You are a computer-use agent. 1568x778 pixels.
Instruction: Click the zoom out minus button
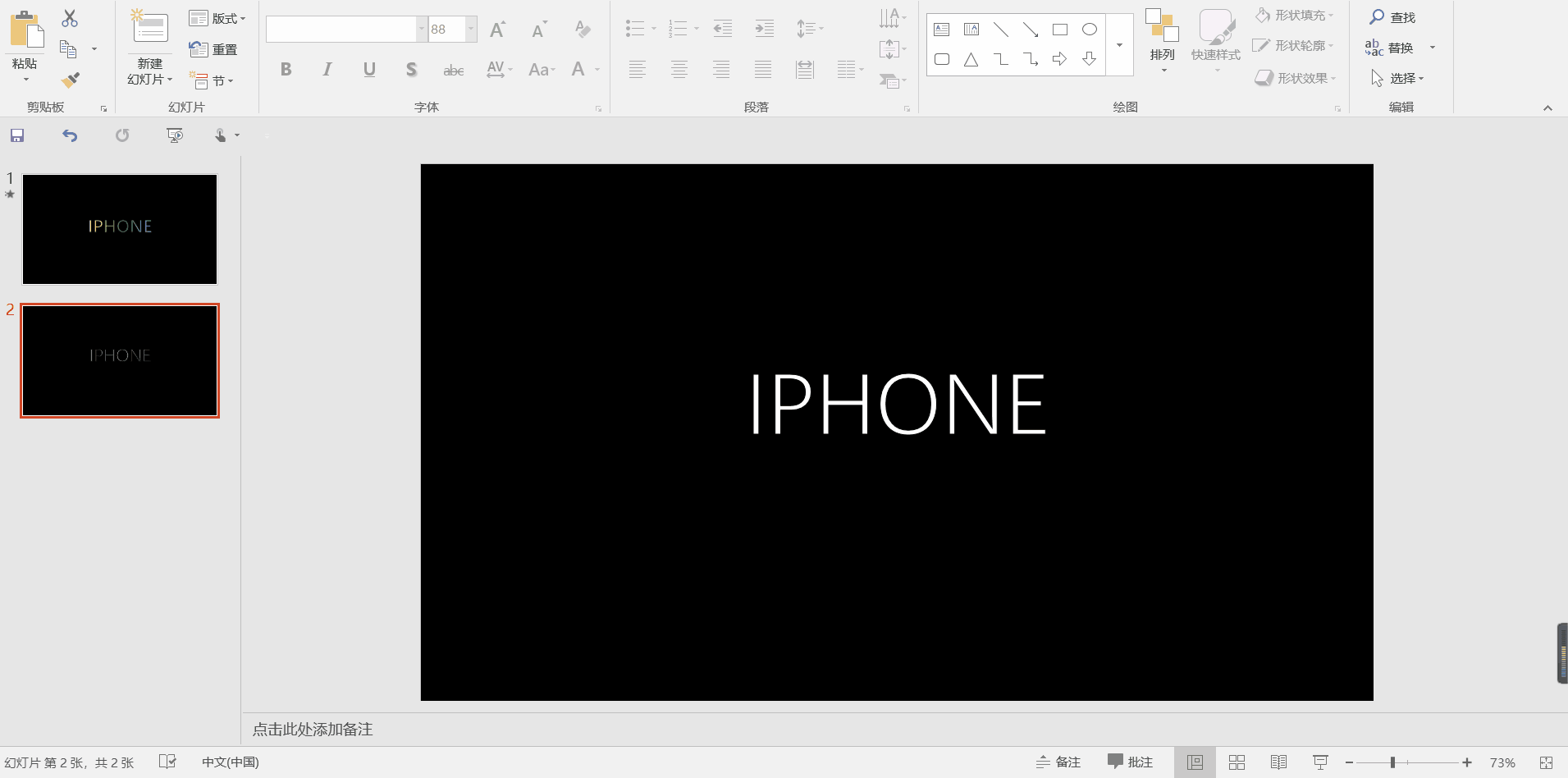tap(1349, 762)
